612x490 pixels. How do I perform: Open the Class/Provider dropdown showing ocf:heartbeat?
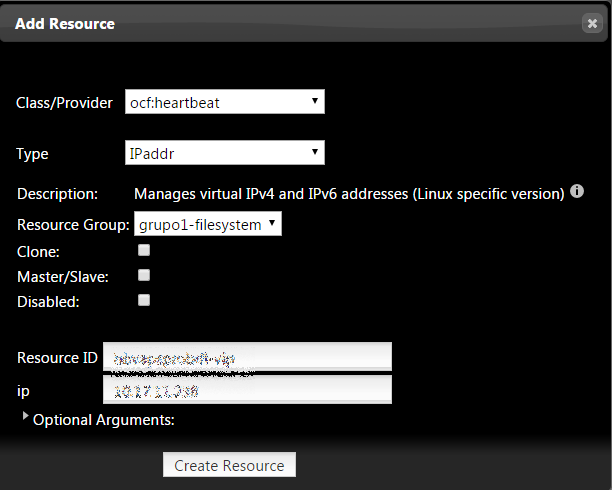point(225,102)
